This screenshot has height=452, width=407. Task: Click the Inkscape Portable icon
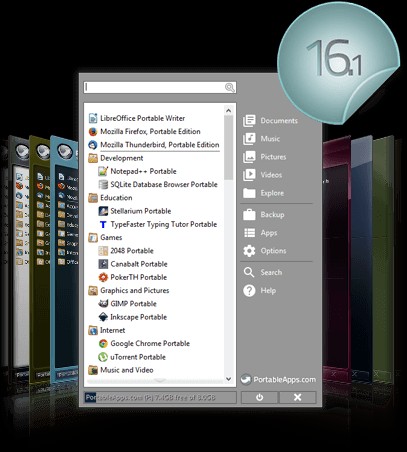(103, 317)
